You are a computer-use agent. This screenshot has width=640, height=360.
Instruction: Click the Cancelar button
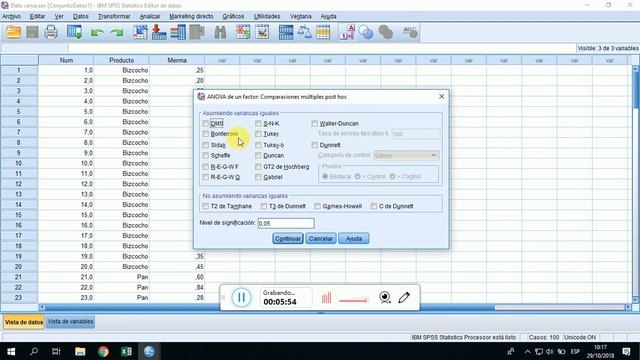[320, 238]
